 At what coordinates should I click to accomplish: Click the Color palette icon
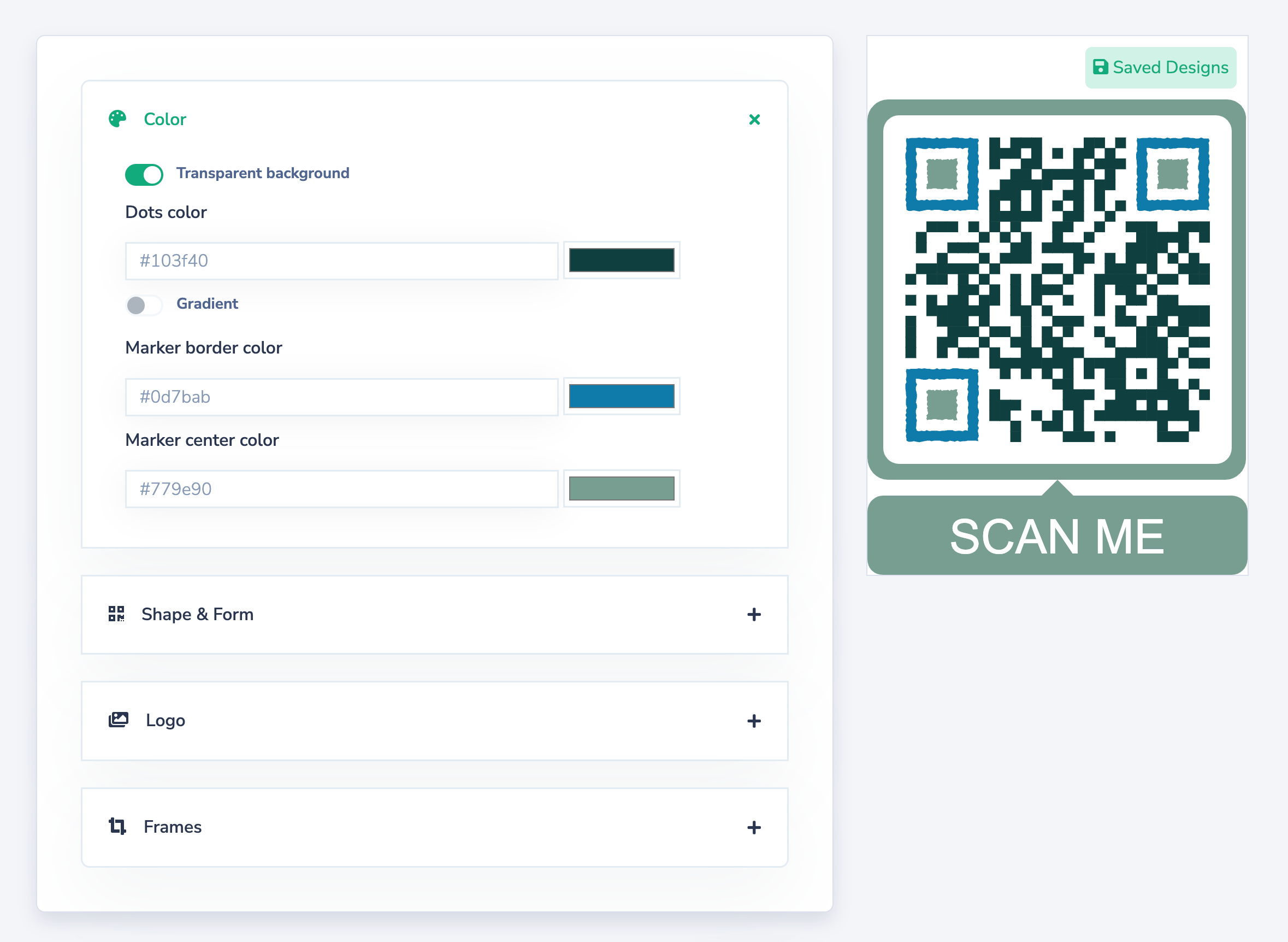(117, 119)
